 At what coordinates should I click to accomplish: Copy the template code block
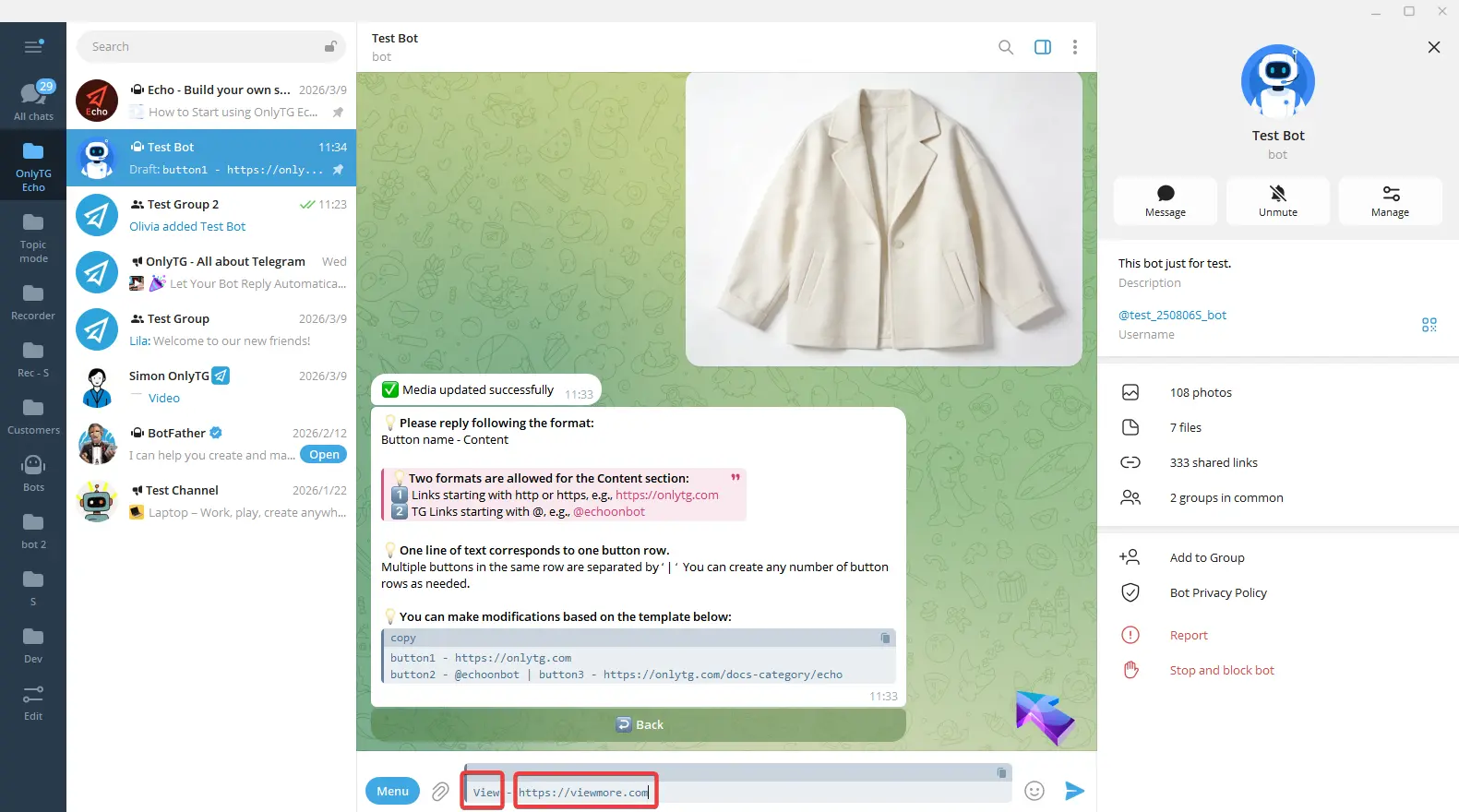885,639
